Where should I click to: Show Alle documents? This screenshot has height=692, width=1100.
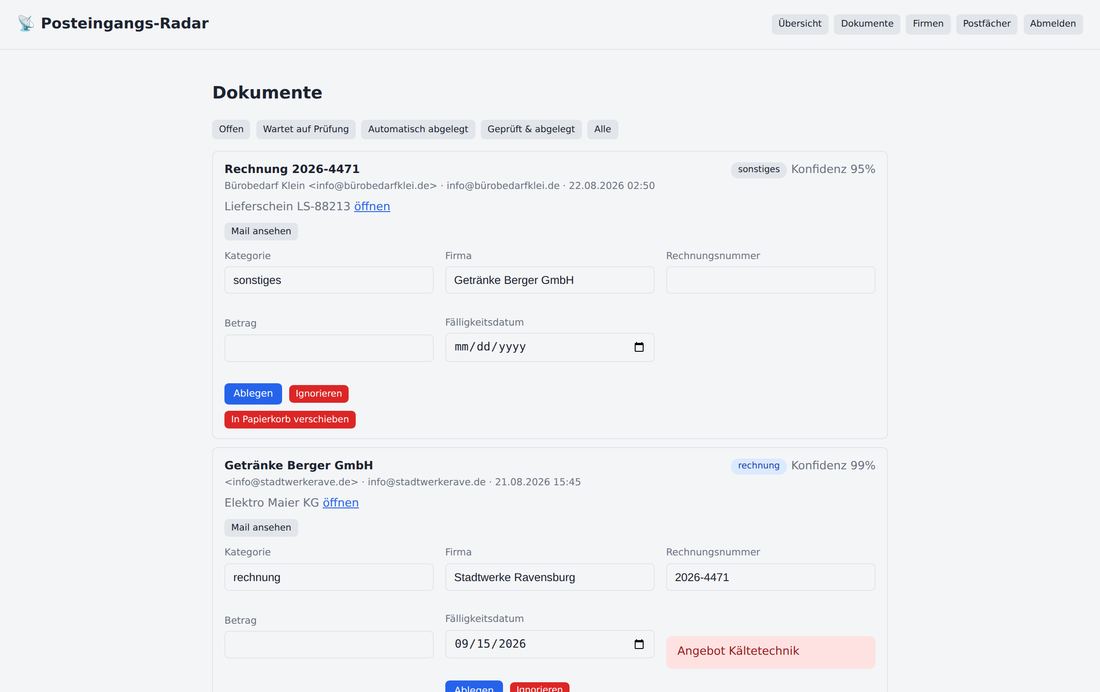603,129
